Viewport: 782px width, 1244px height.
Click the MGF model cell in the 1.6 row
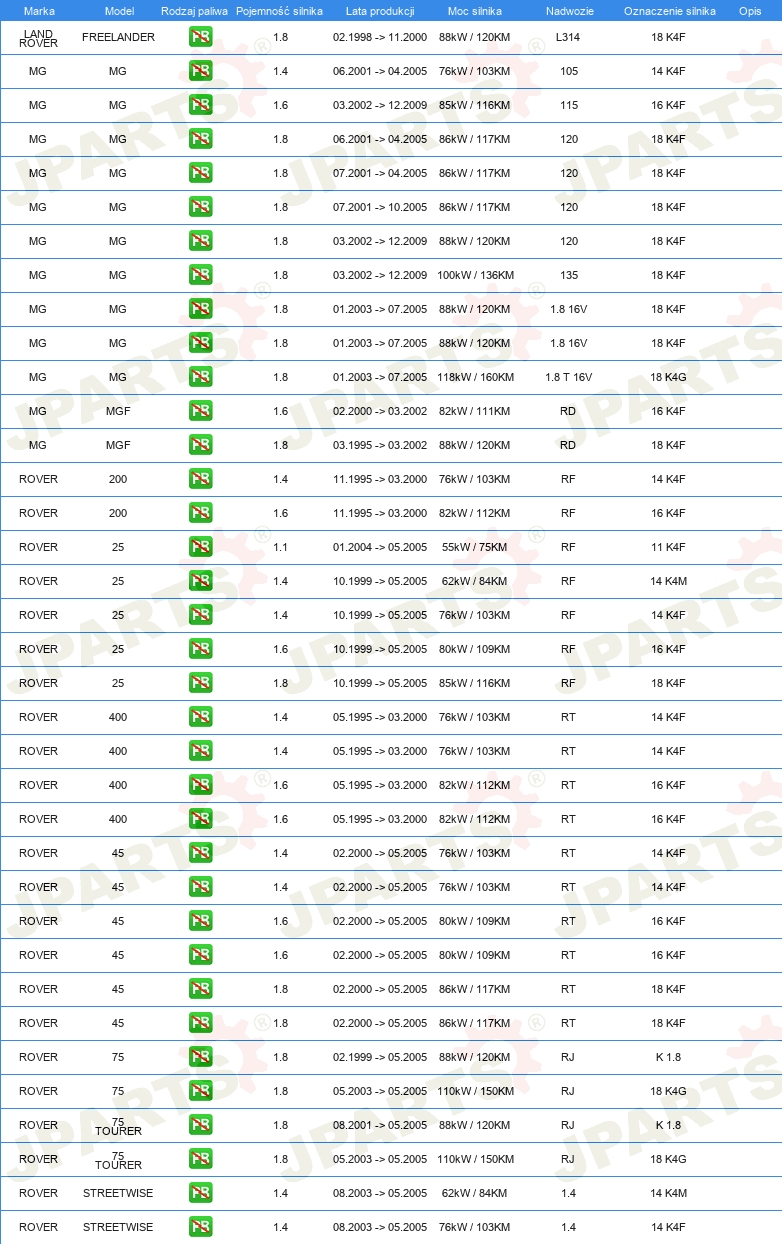[118, 411]
